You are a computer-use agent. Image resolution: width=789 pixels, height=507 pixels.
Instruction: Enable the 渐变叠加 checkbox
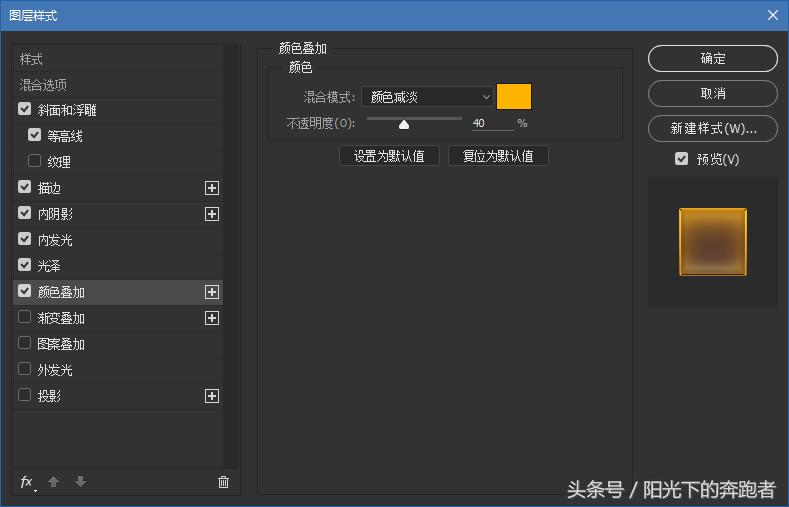24,316
